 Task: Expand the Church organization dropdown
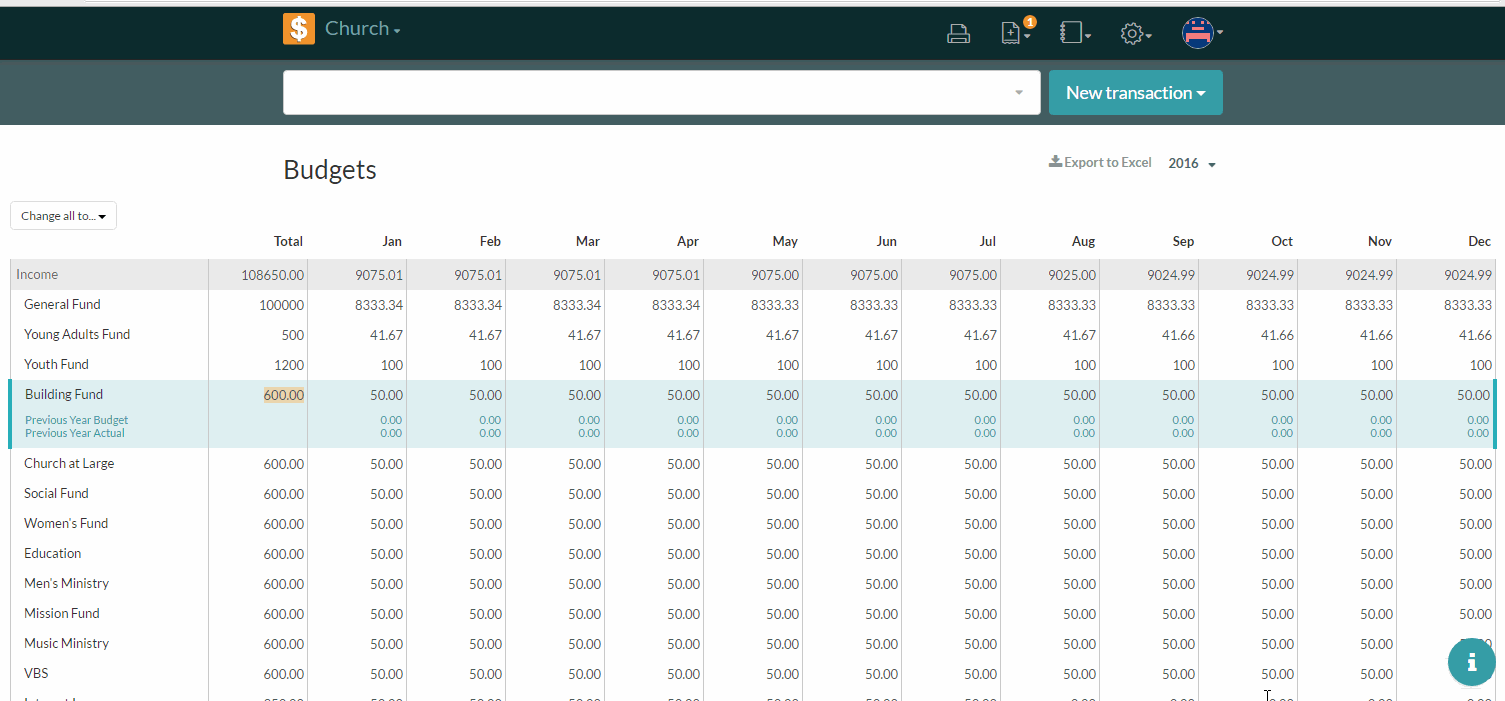click(362, 29)
